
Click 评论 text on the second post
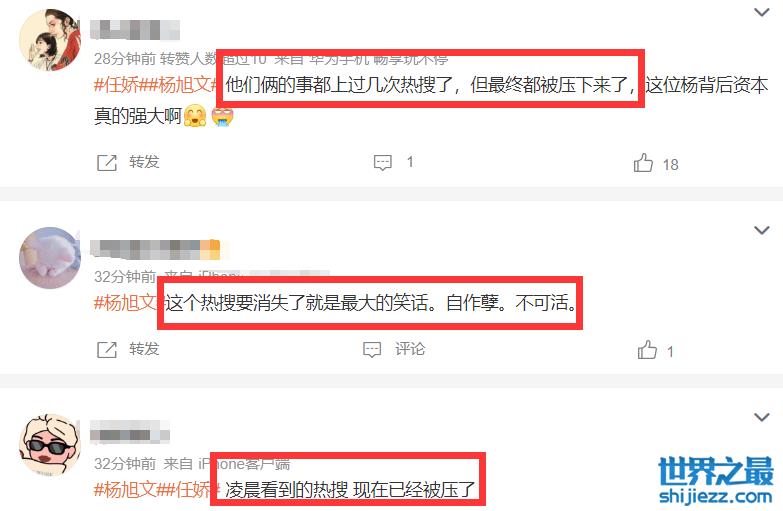(410, 349)
